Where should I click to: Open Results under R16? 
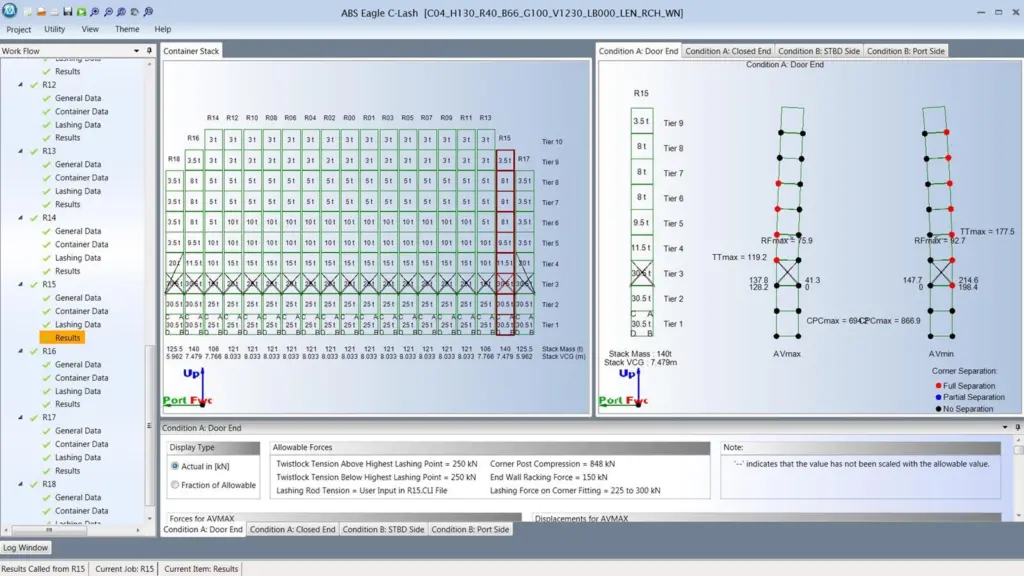click(67, 404)
